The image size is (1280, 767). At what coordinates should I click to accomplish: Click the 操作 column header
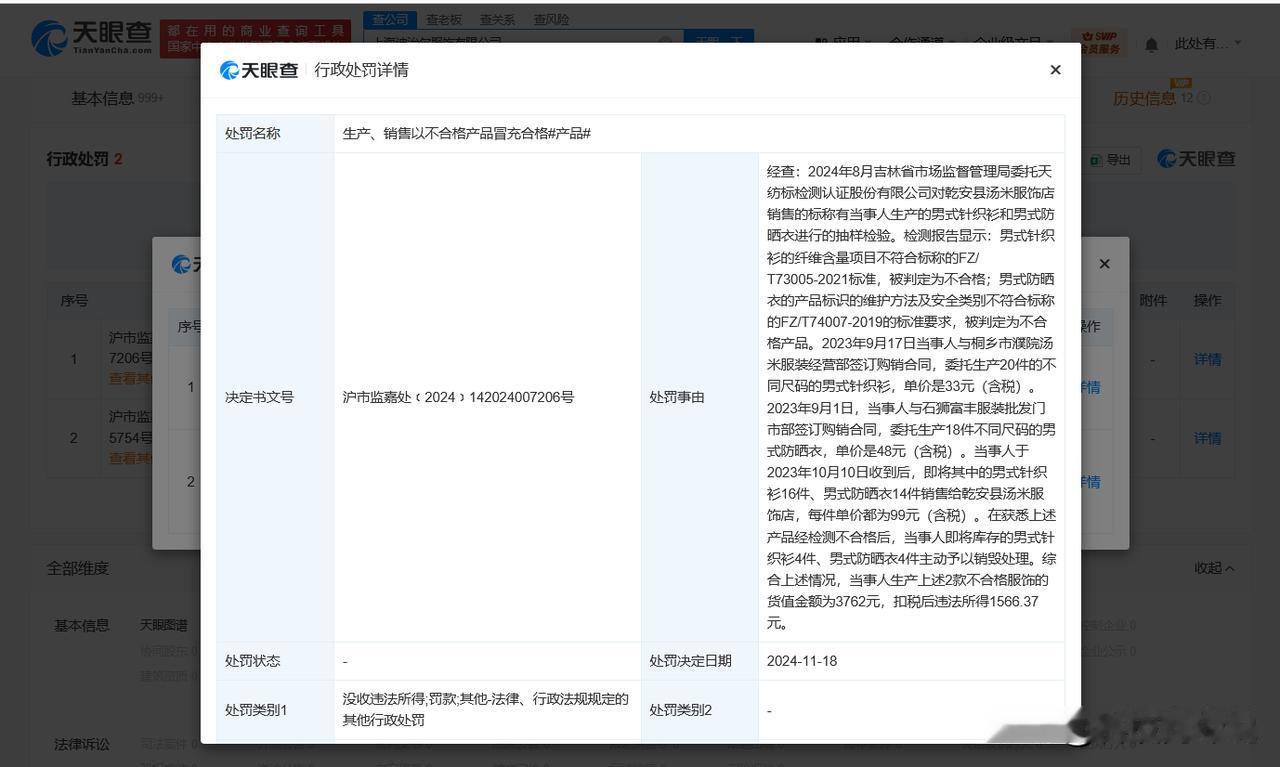[x=1207, y=300]
